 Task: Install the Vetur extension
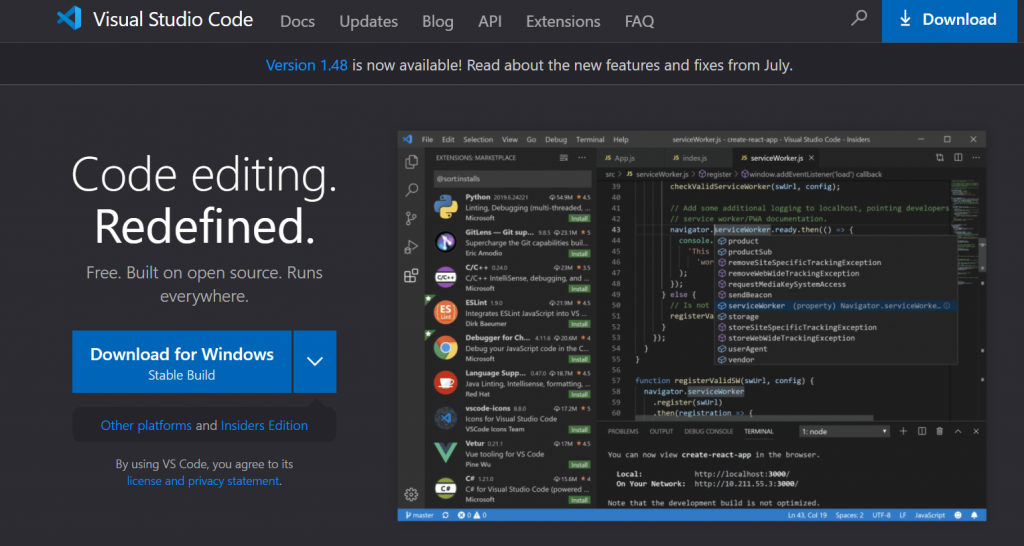click(x=579, y=465)
